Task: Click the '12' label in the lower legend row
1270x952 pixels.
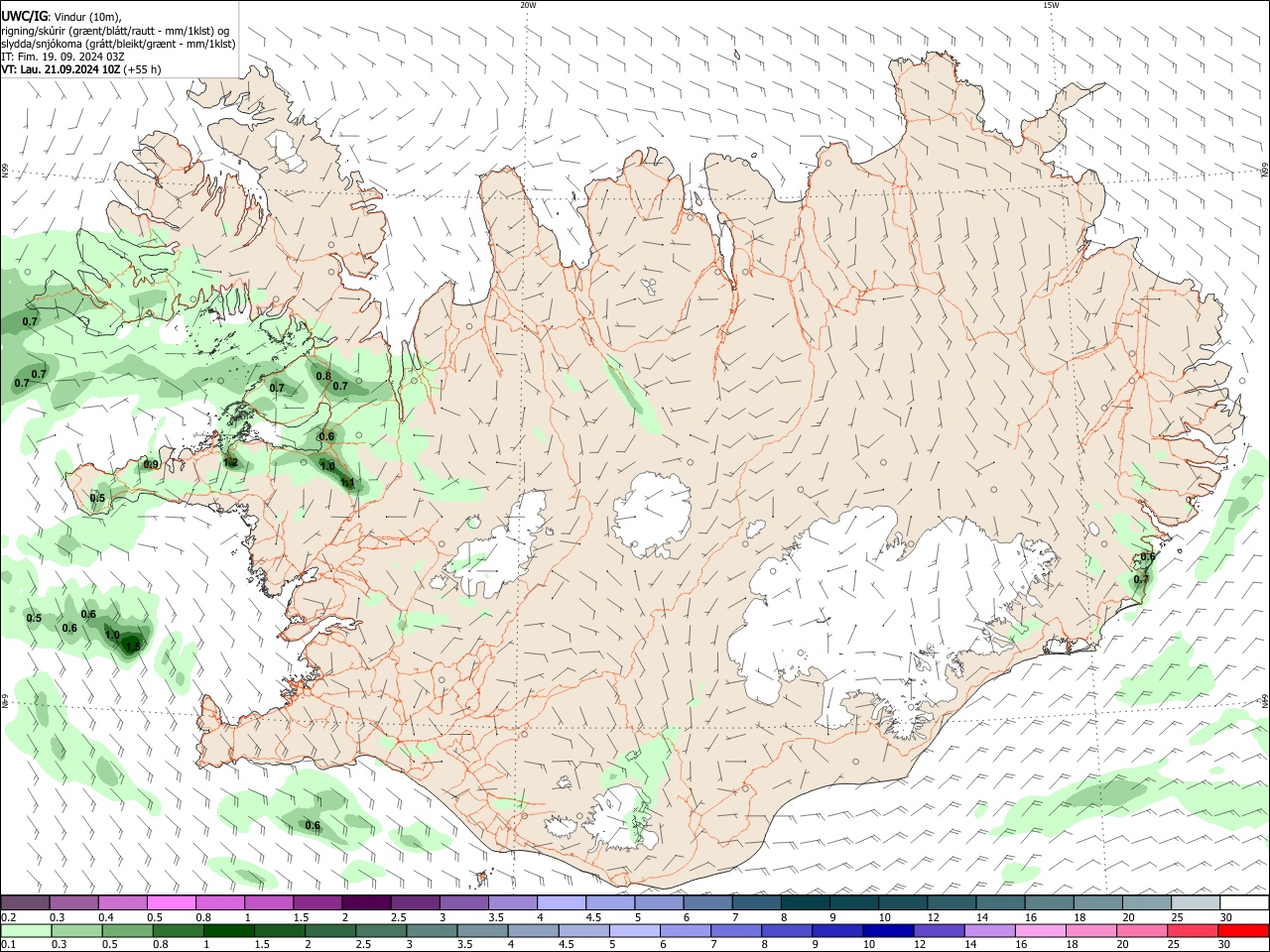Action: click(919, 945)
